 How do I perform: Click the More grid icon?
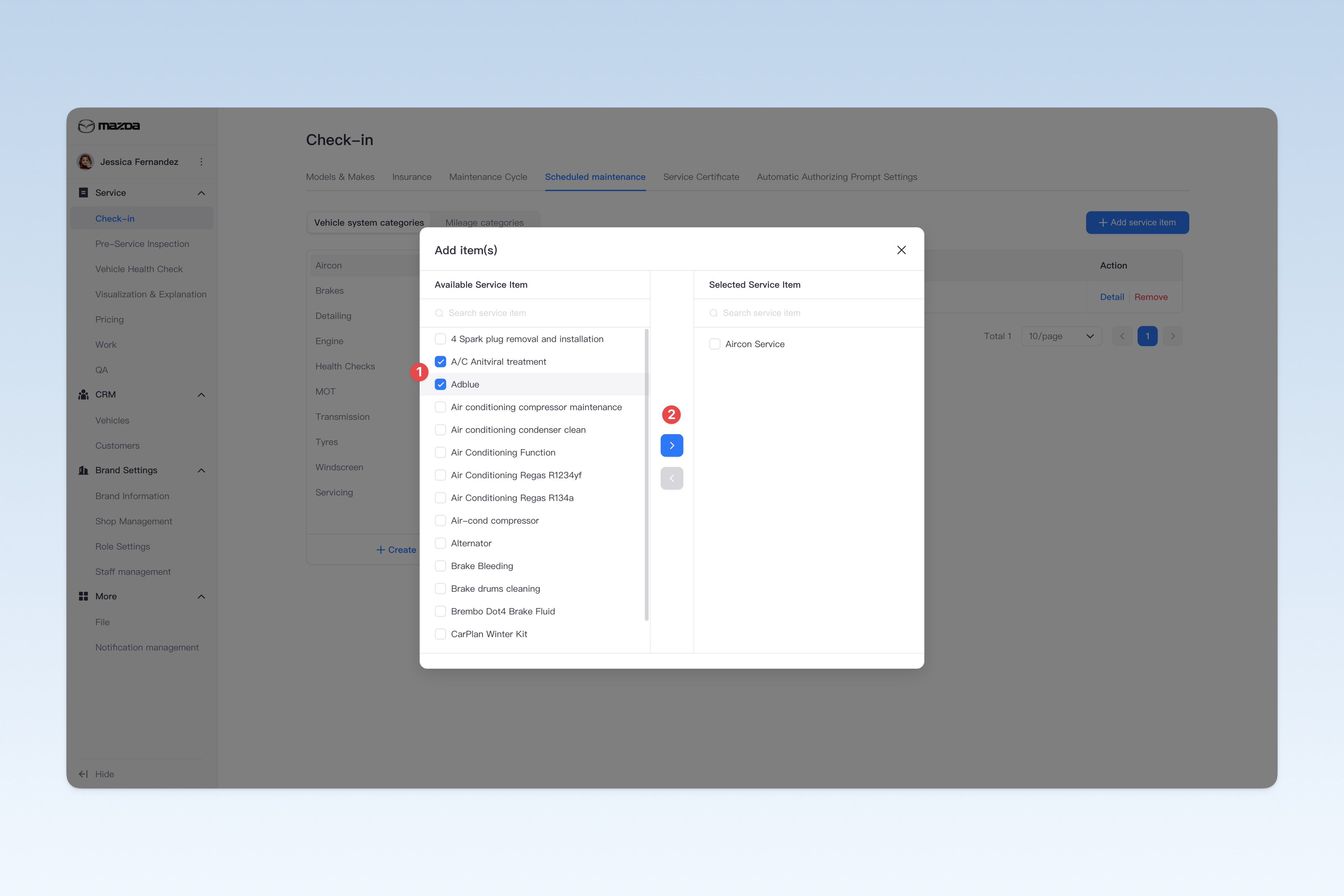point(83,596)
